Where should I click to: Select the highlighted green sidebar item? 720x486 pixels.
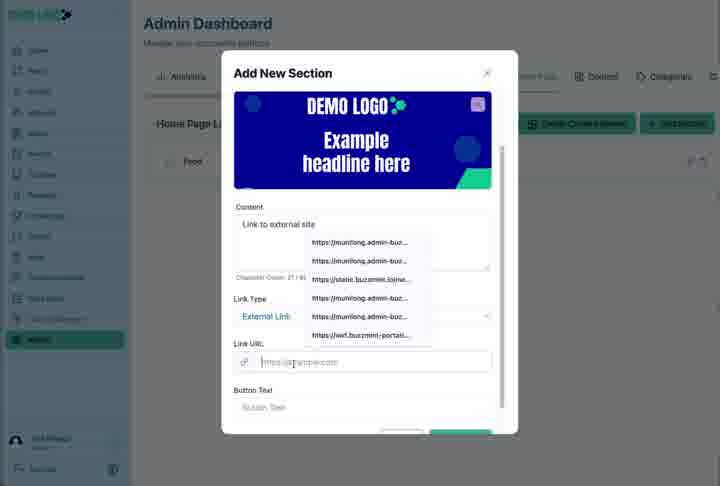coord(65,340)
